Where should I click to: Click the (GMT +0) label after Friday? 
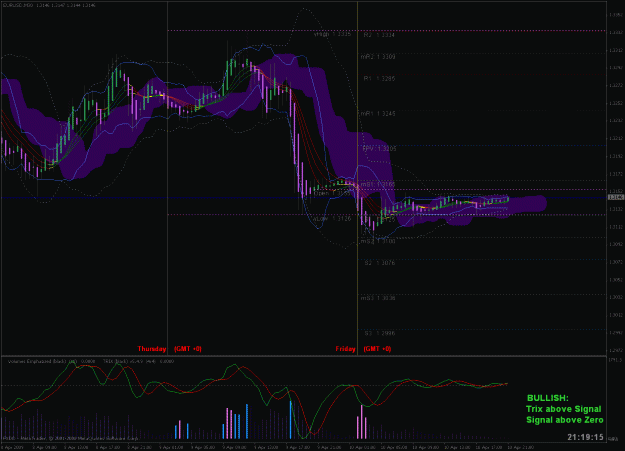pos(377,349)
